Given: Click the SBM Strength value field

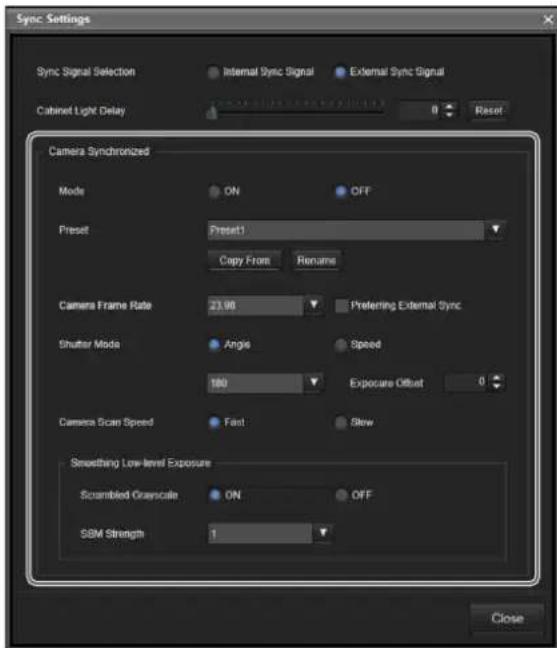Looking at the screenshot, I should tap(260, 533).
